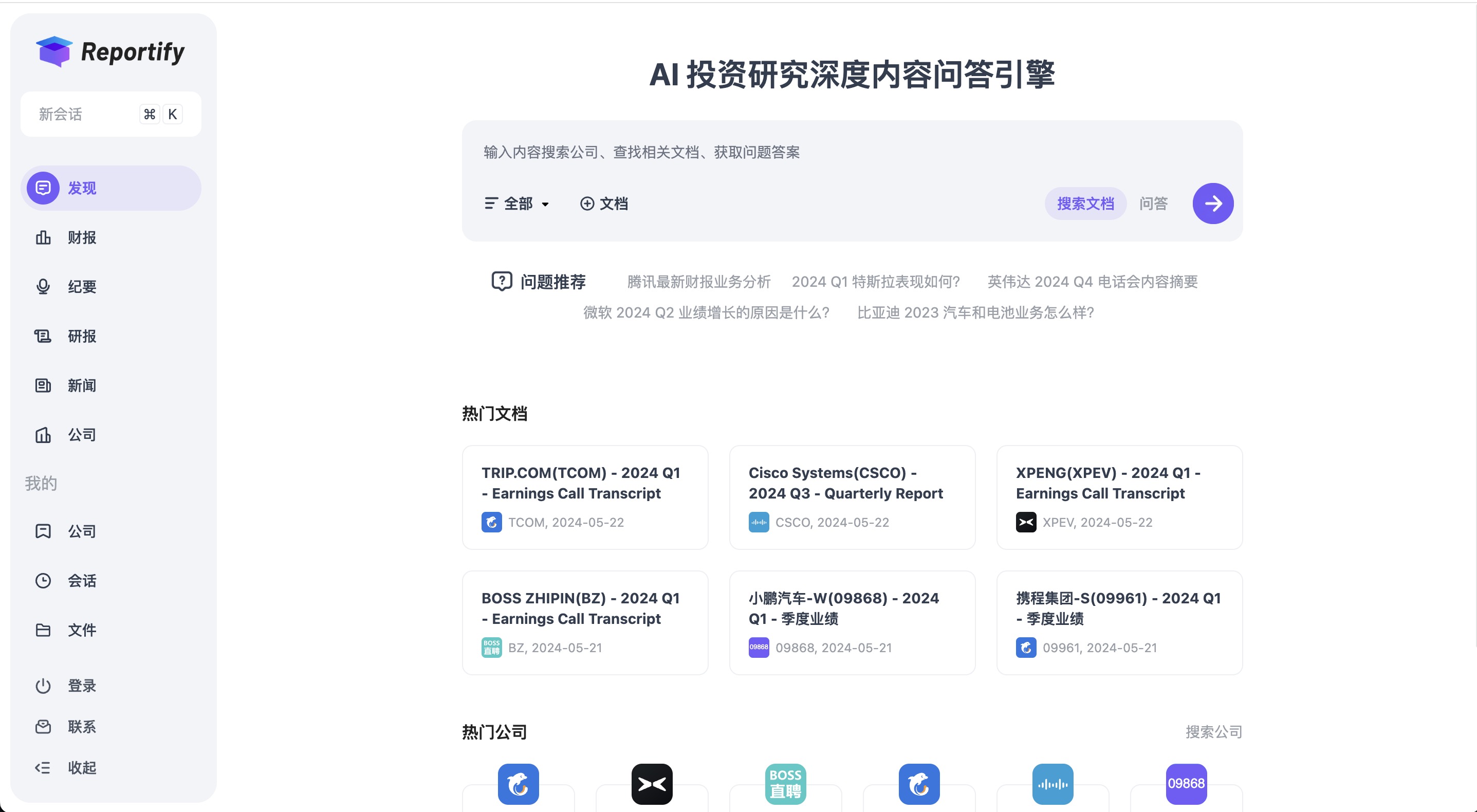Image resolution: width=1477 pixels, height=812 pixels.
Task: Open the purple 09868 company tile
Action: [x=1186, y=784]
